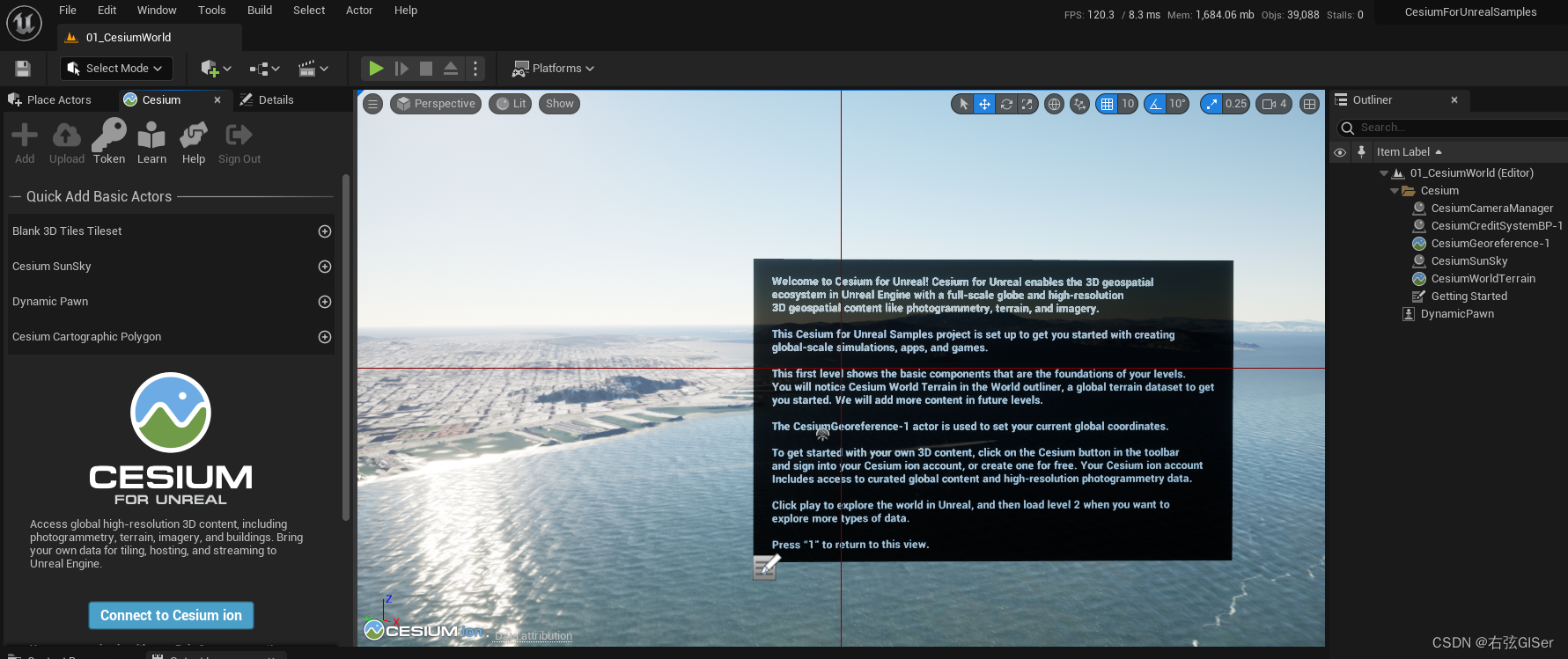Image resolution: width=1568 pixels, height=659 pixels.
Task: Toggle the Outliner pin column
Action: pos(1361,152)
